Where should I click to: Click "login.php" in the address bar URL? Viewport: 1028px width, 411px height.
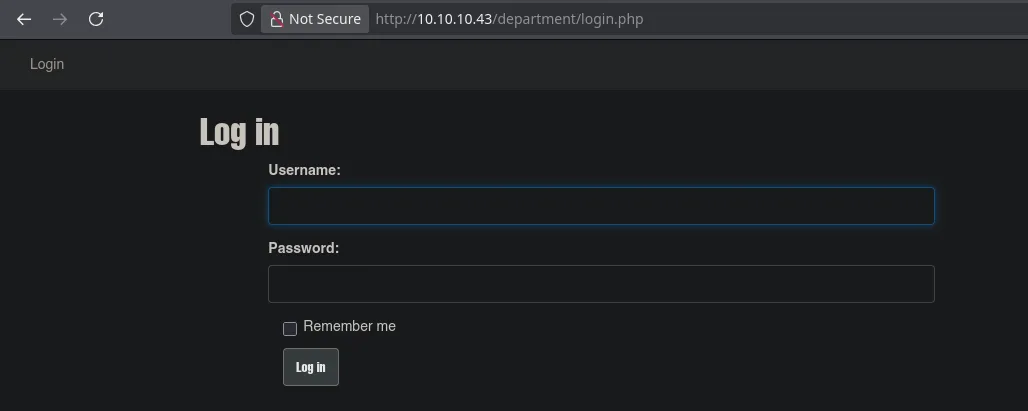pyautogui.click(x=612, y=19)
